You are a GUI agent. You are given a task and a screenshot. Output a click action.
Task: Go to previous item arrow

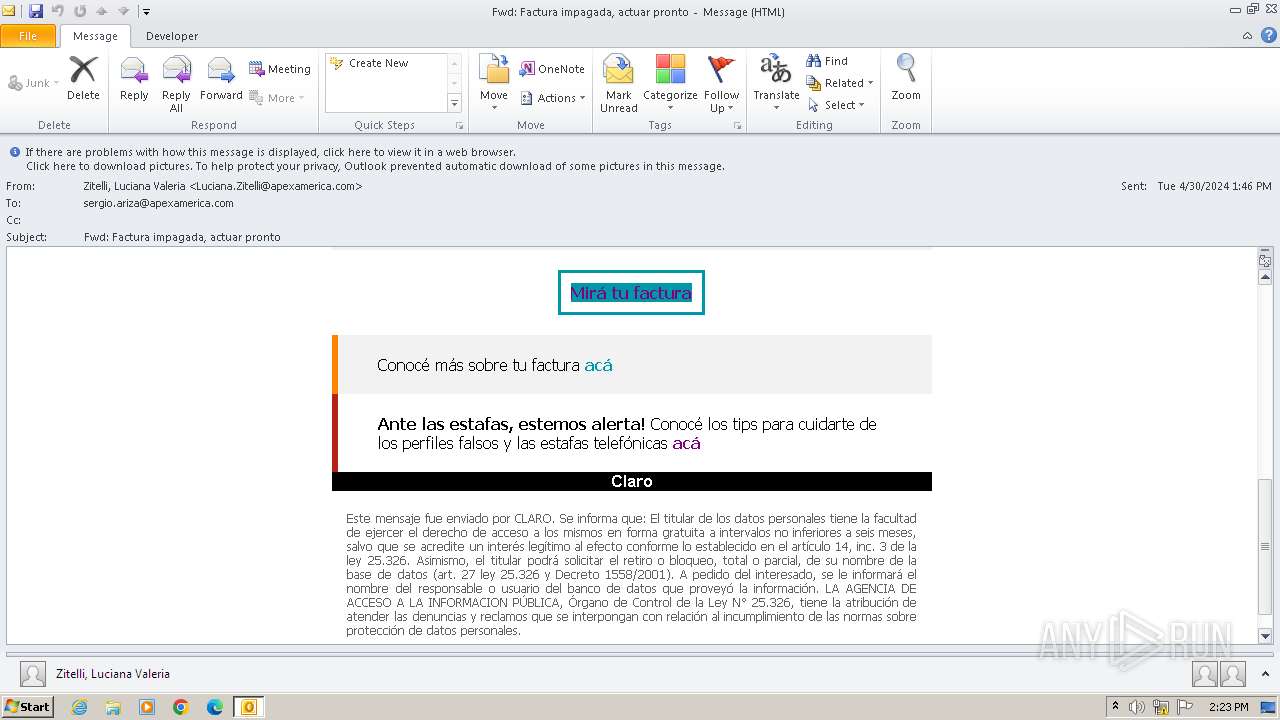click(102, 11)
